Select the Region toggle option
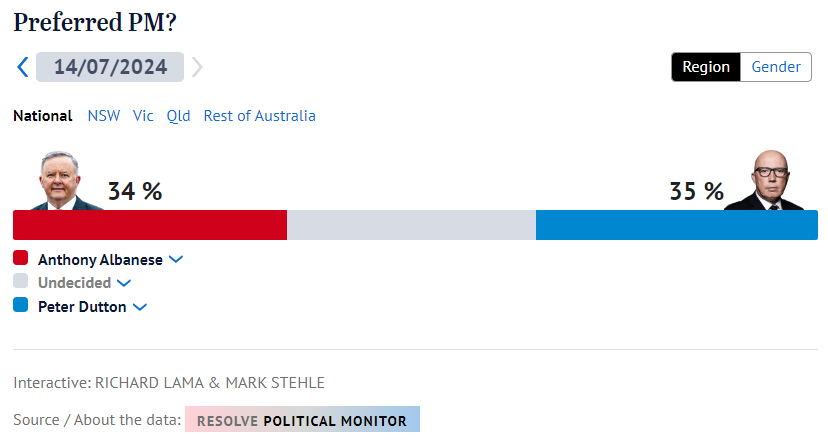The image size is (828, 443). point(706,67)
